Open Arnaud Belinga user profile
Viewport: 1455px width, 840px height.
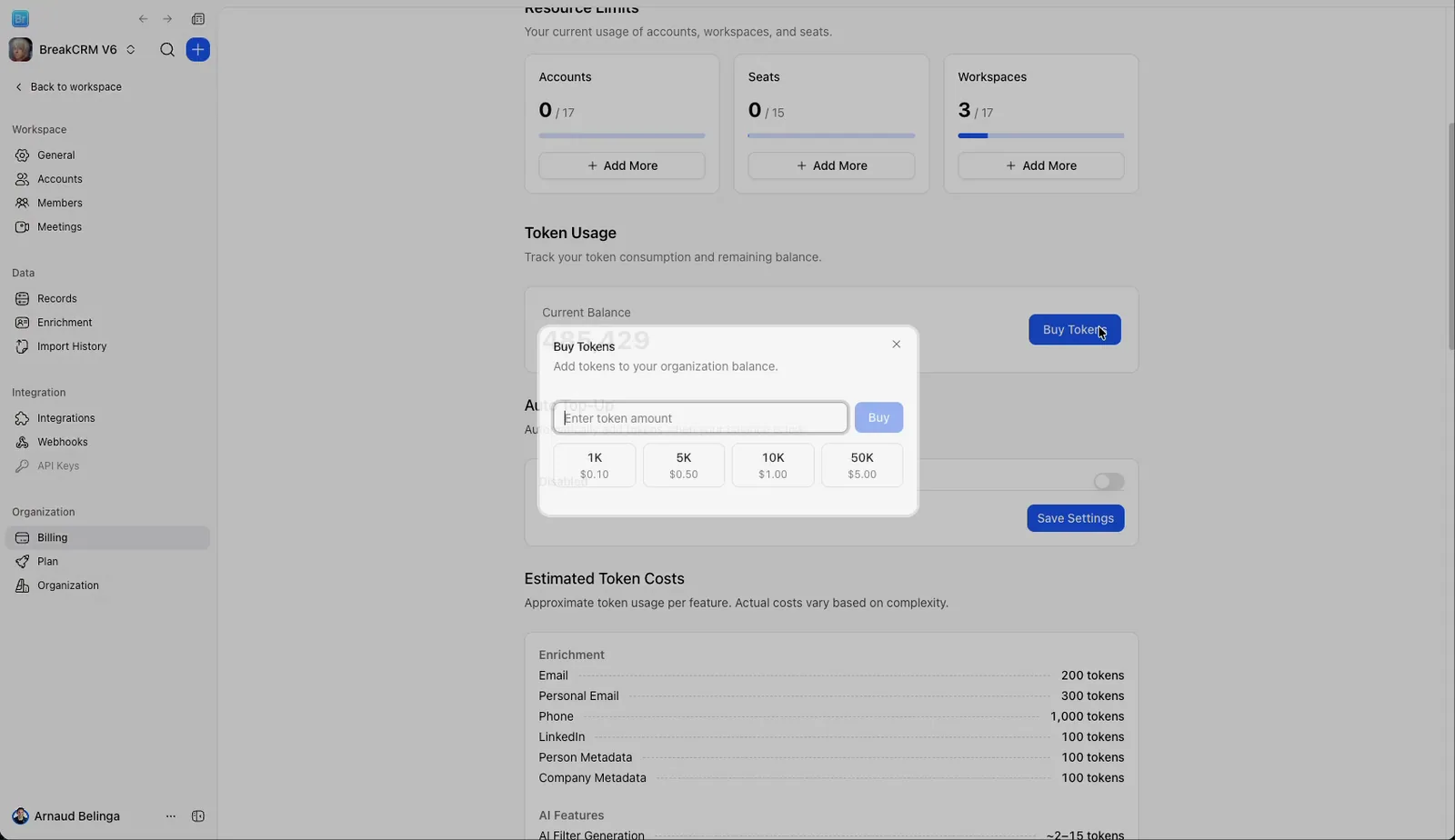click(x=66, y=816)
